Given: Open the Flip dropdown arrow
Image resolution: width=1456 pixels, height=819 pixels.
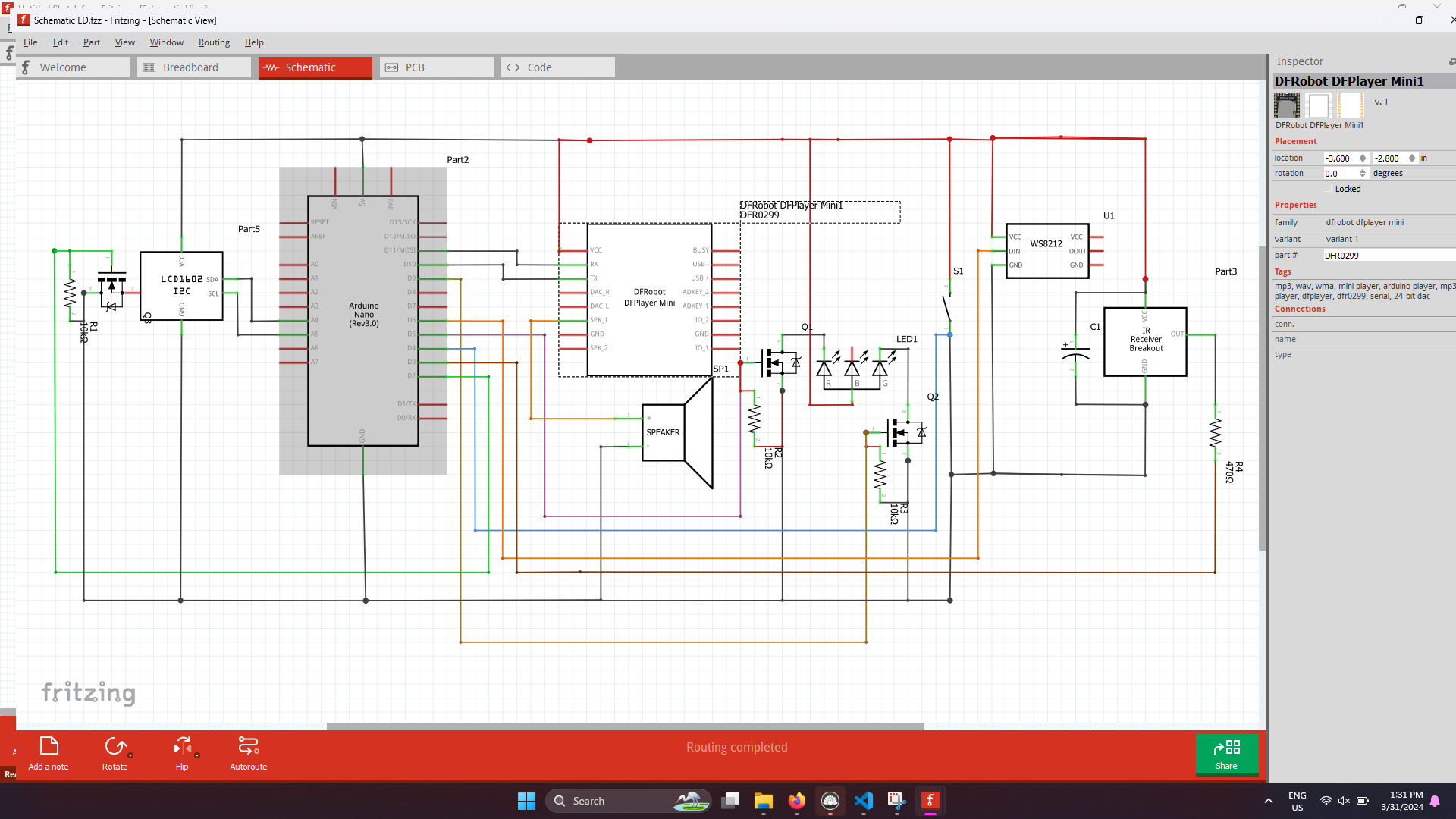Looking at the screenshot, I should coord(197,755).
